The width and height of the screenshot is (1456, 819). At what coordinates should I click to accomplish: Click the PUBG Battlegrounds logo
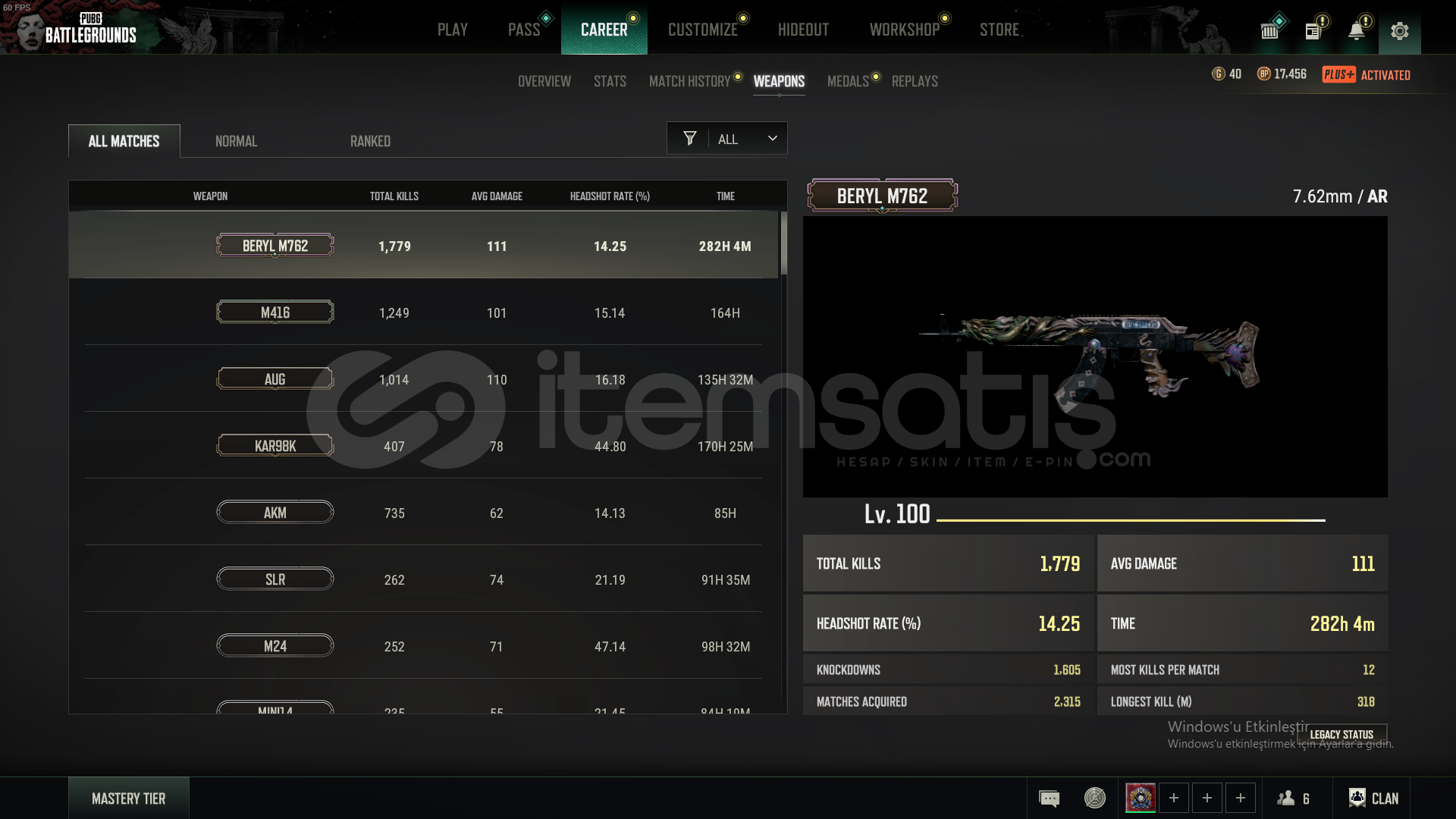click(x=90, y=29)
